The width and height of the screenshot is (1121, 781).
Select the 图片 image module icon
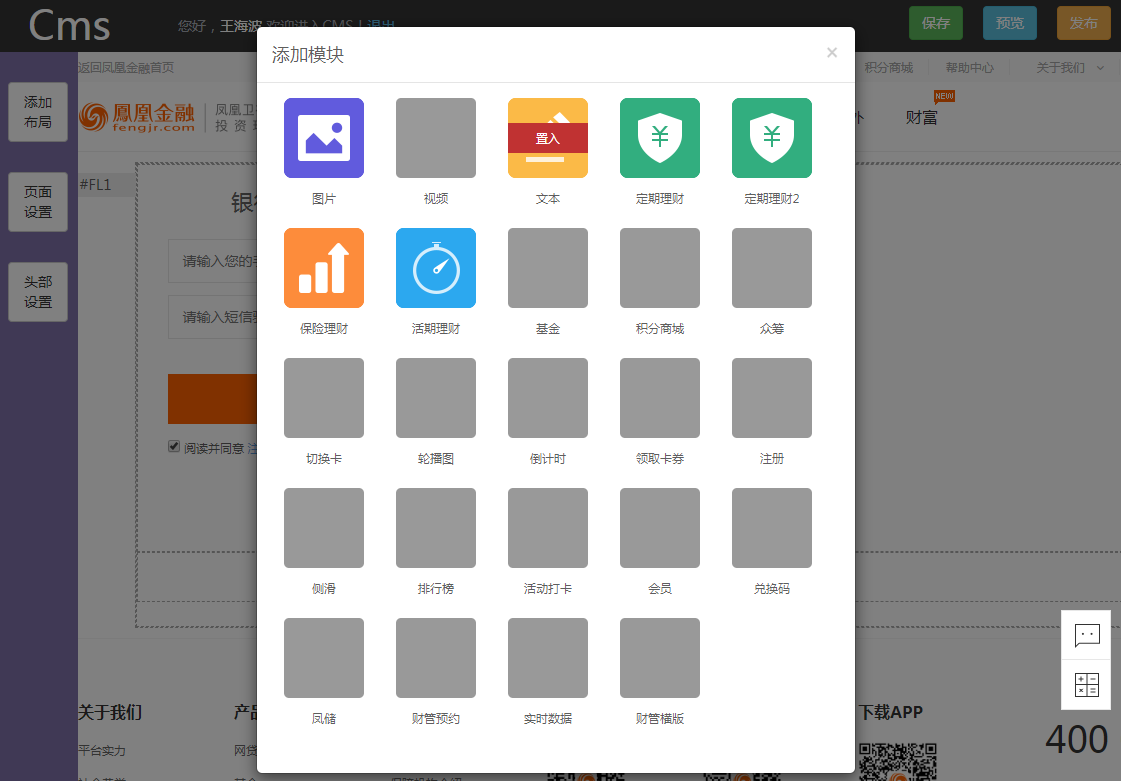pos(324,138)
